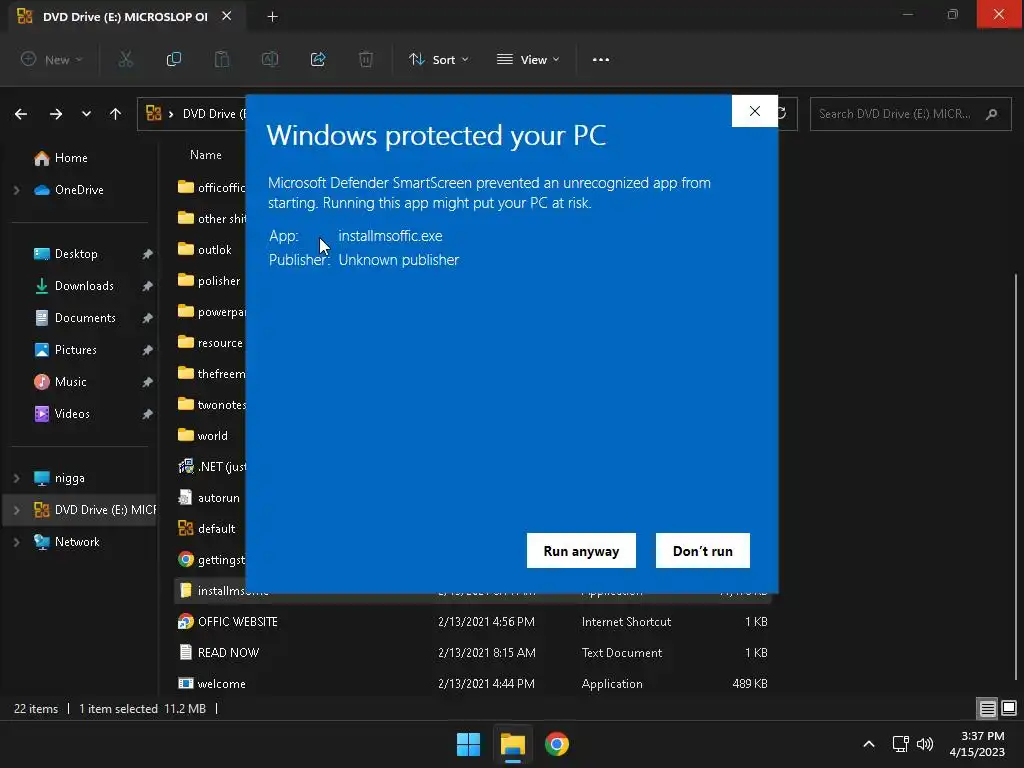
Task: Go up one folder level
Action: coord(116,114)
